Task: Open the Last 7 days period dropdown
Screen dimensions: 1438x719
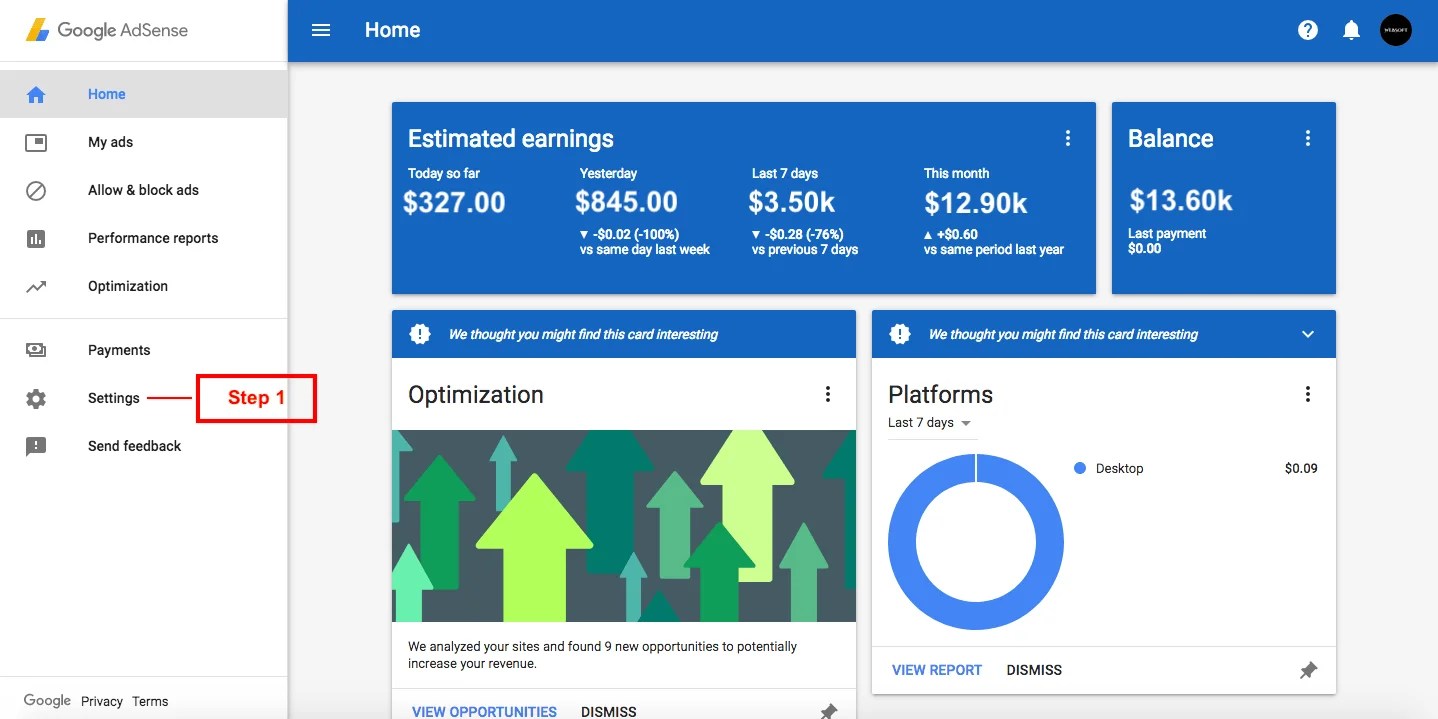Action: 930,422
